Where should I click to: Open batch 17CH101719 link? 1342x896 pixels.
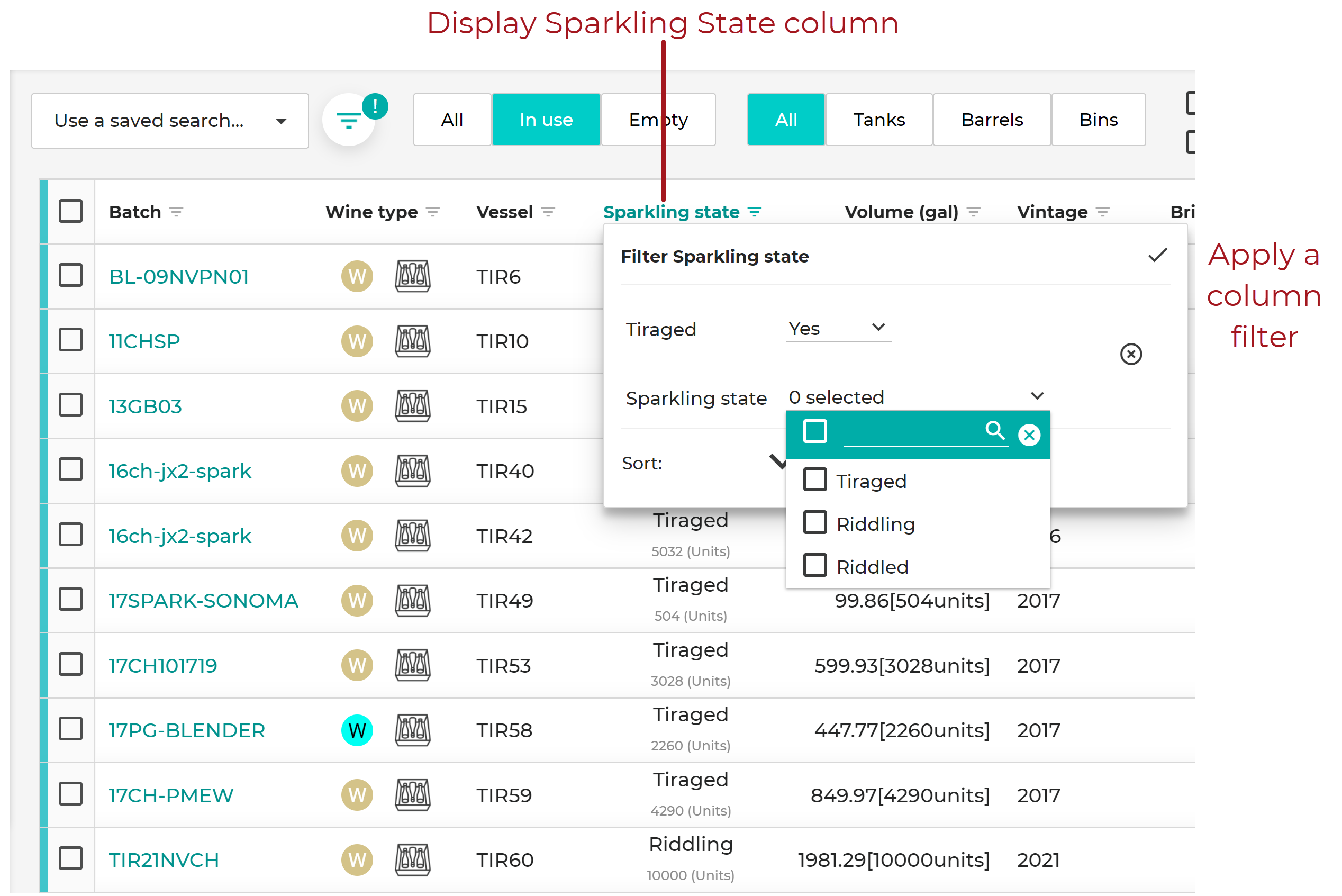point(163,666)
